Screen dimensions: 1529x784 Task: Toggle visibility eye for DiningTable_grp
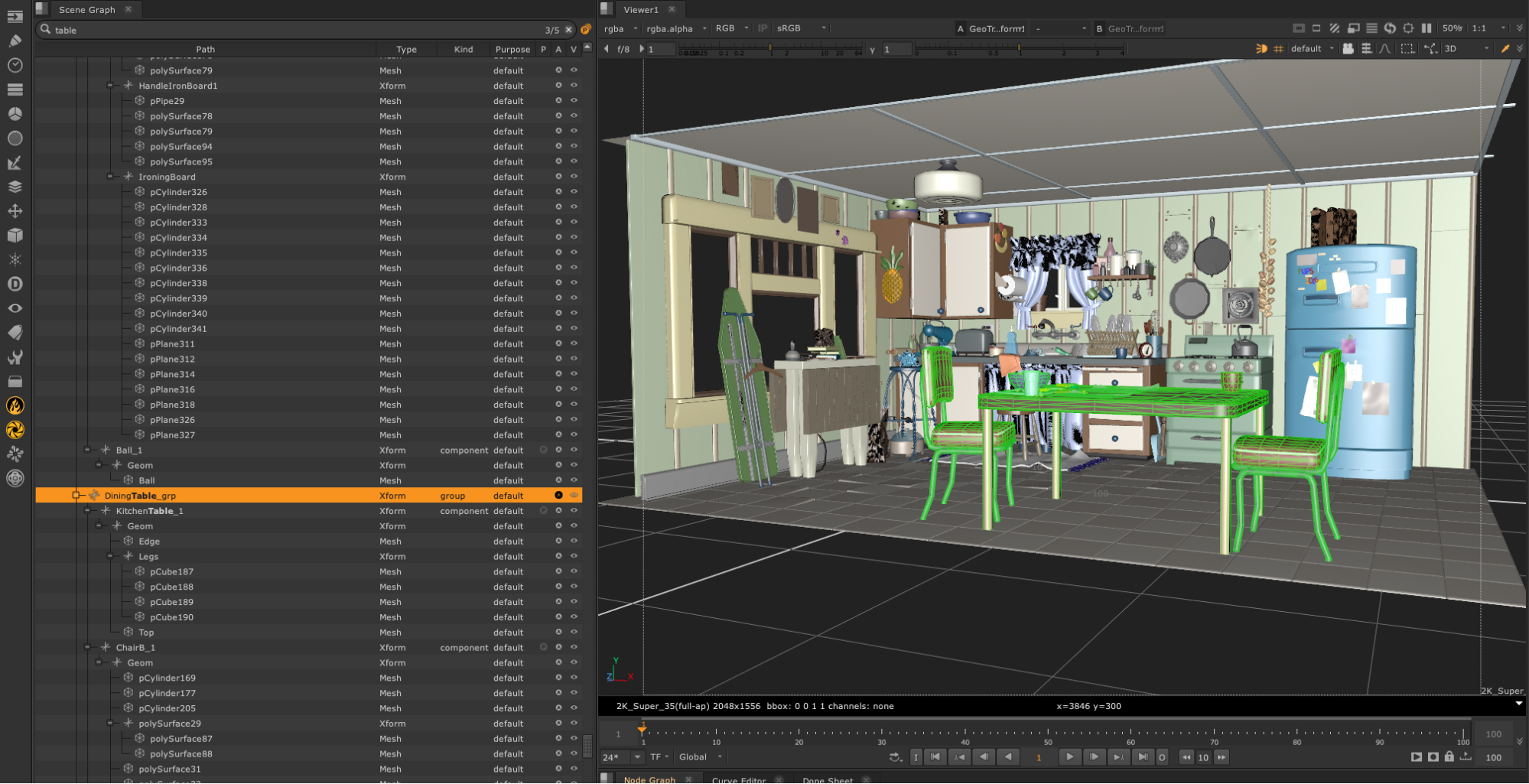pyautogui.click(x=574, y=496)
